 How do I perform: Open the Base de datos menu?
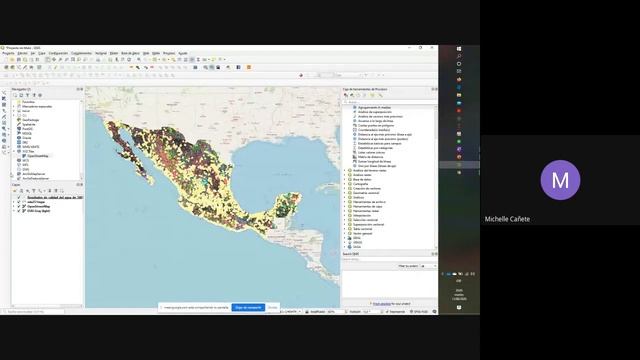pyautogui.click(x=130, y=53)
